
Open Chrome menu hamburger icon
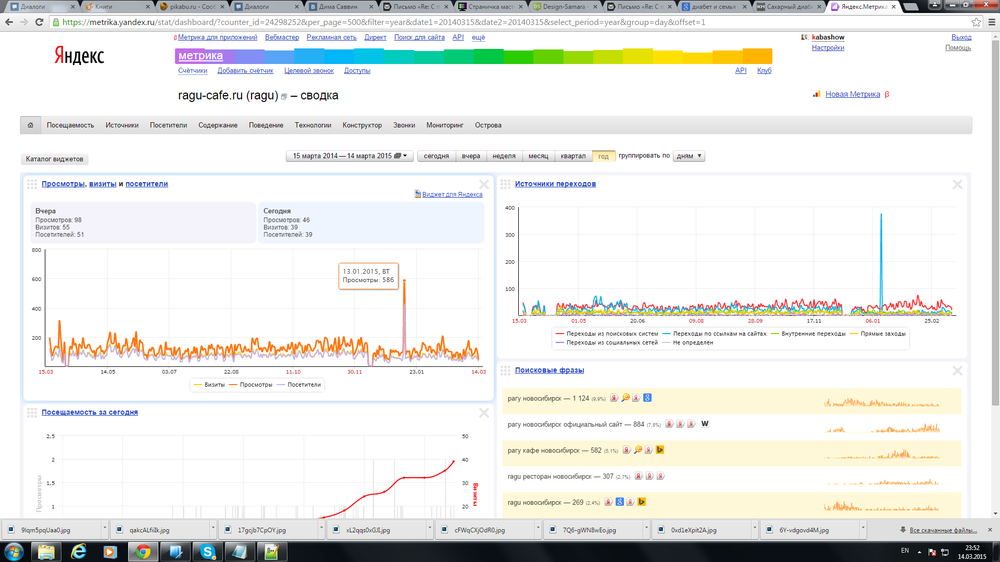pyautogui.click(x=992, y=22)
